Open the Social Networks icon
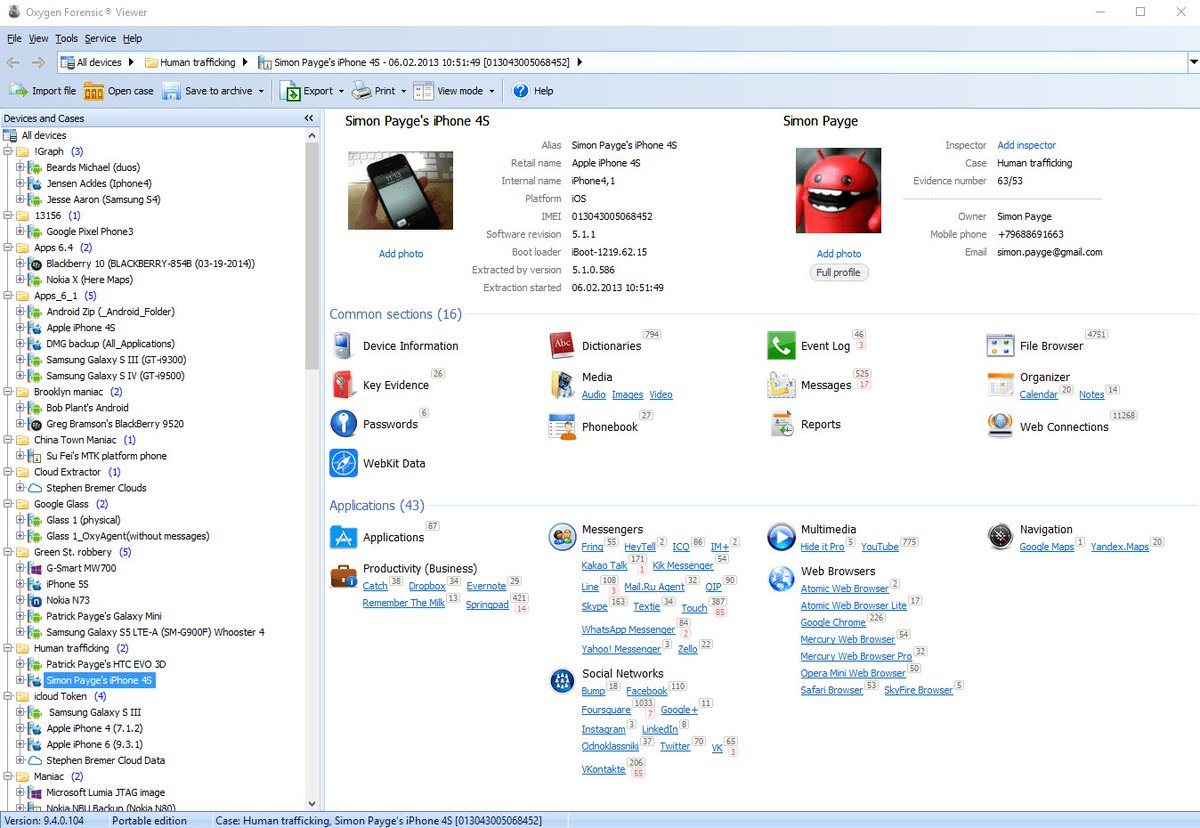 [562, 681]
